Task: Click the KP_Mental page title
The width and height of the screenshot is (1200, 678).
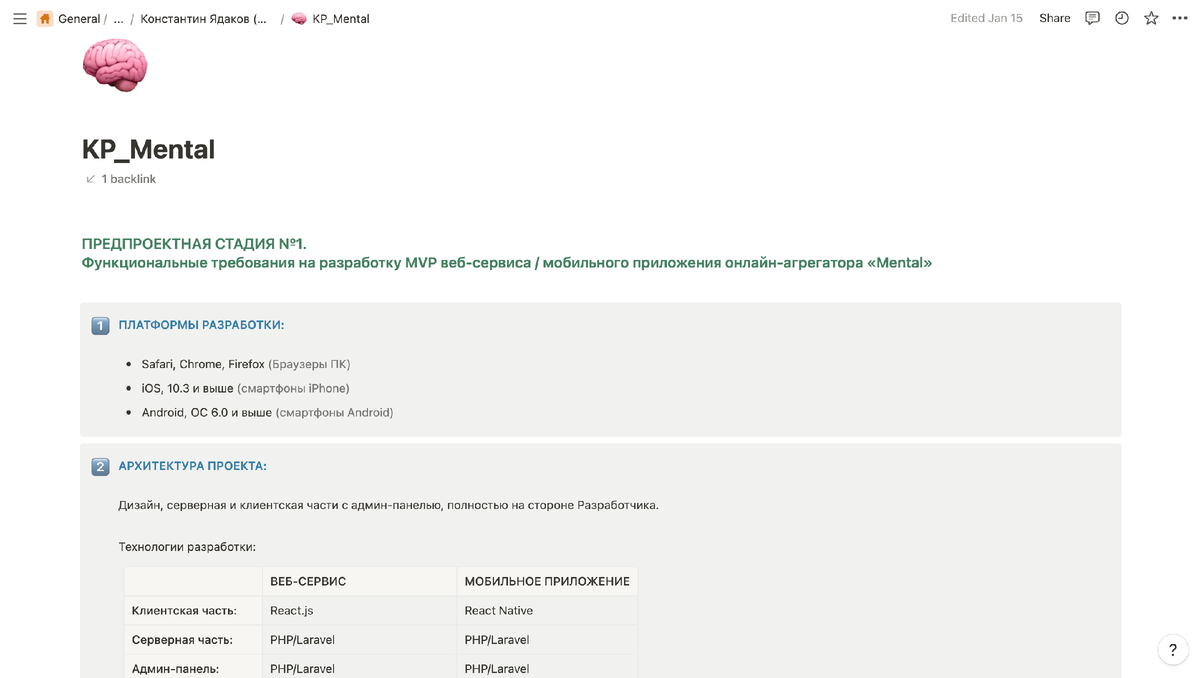Action: point(148,149)
